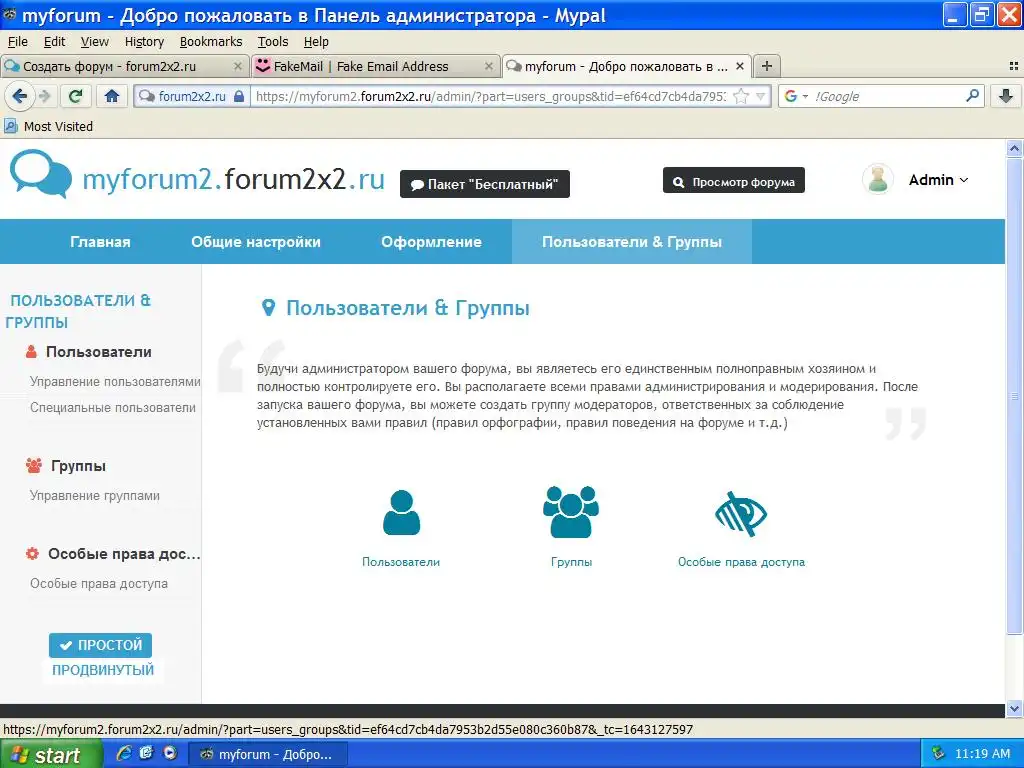This screenshot has height=768, width=1024.
Task: Close the active myforum tab
Action: (739, 66)
